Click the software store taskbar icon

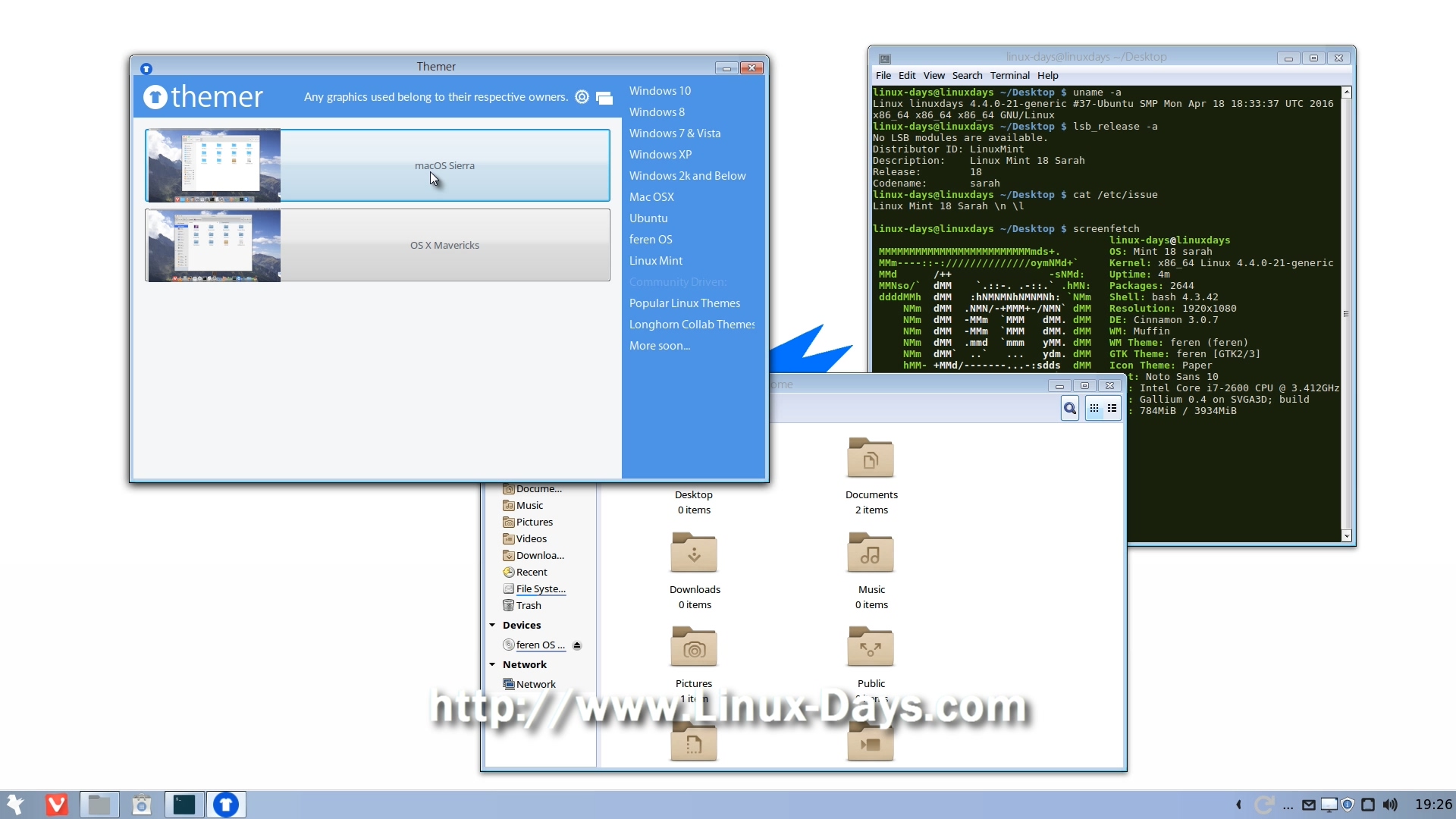[142, 805]
